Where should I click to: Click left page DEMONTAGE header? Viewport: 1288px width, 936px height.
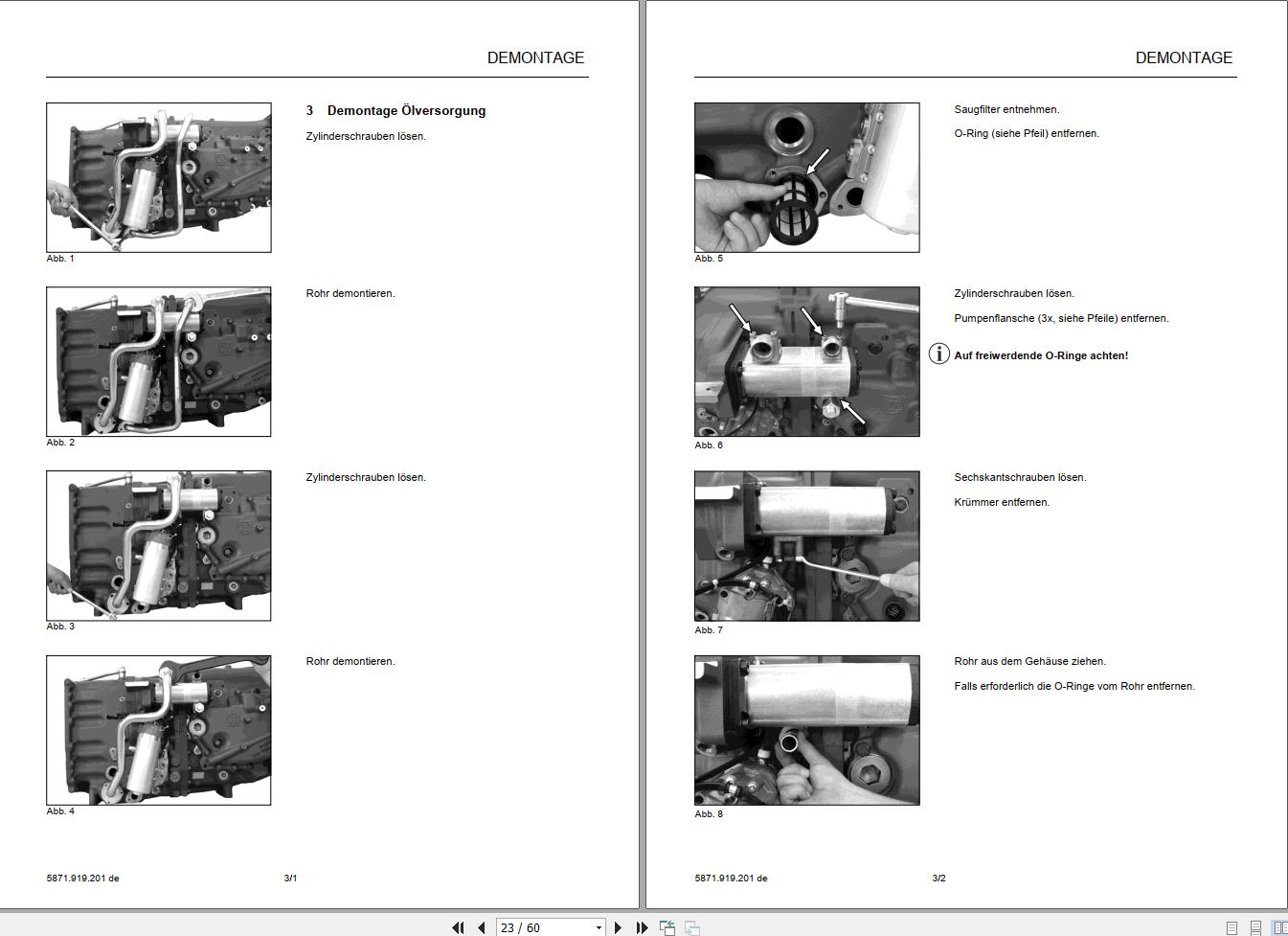pyautogui.click(x=535, y=57)
